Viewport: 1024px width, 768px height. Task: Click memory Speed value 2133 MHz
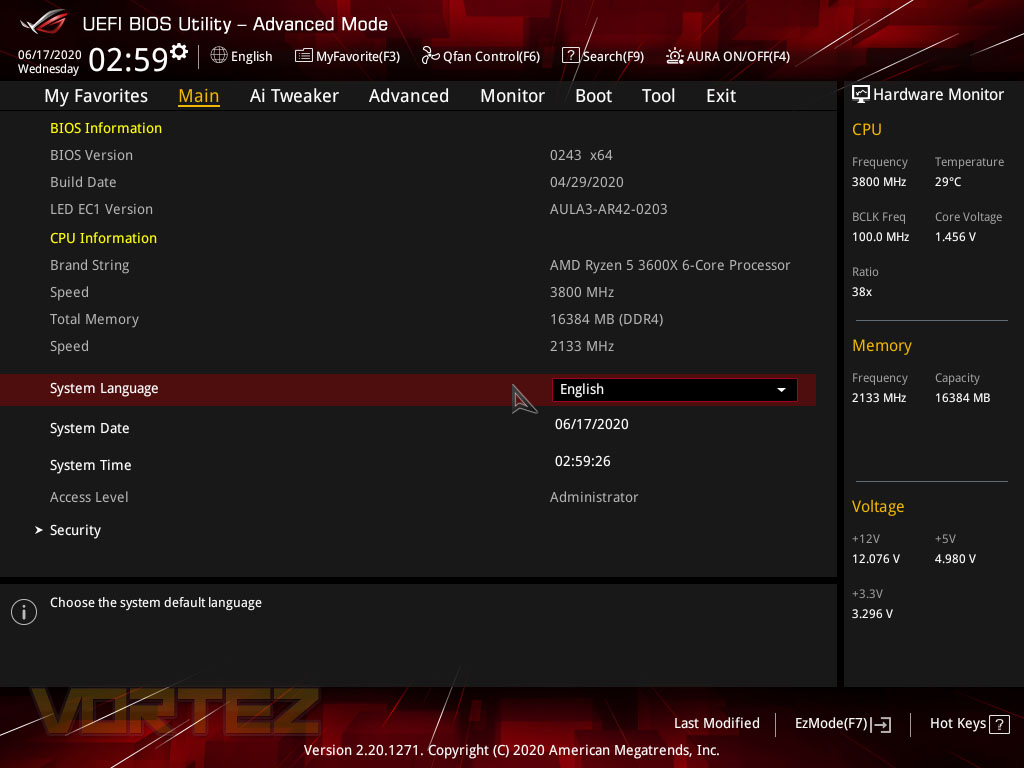(581, 347)
